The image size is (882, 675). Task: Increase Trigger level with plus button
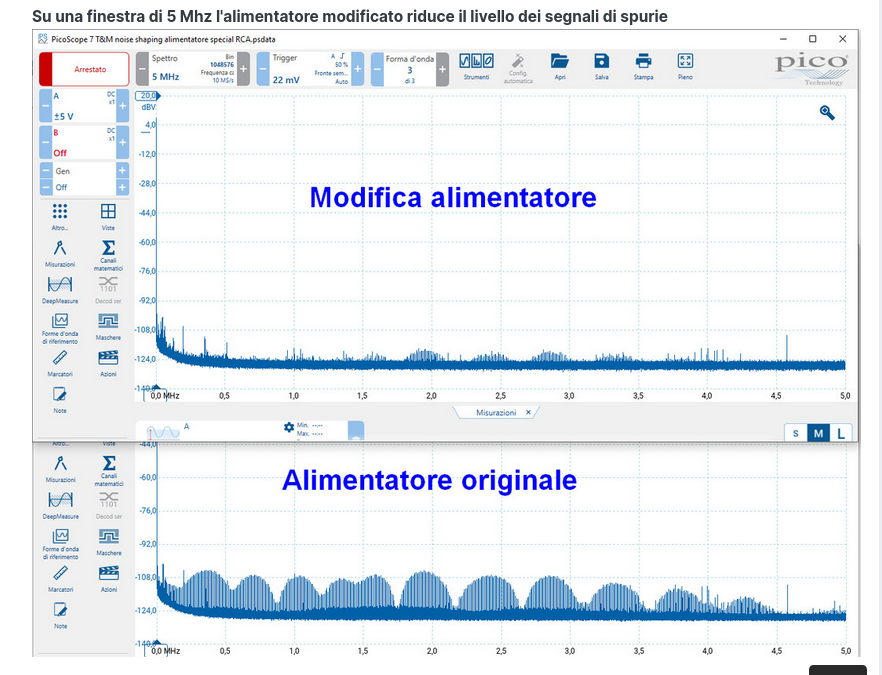click(x=358, y=69)
